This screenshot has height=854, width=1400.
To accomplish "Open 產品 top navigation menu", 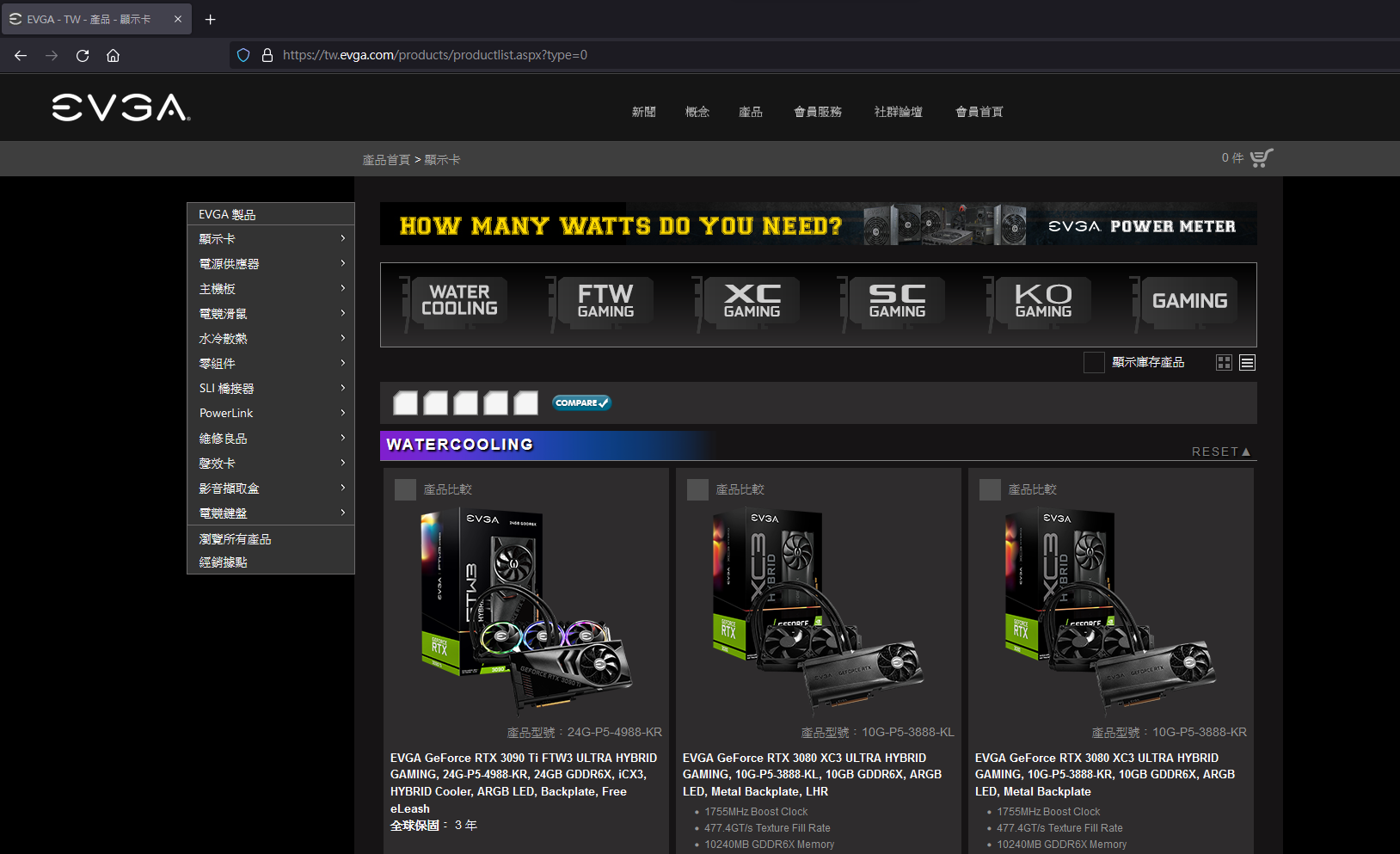I will (750, 112).
